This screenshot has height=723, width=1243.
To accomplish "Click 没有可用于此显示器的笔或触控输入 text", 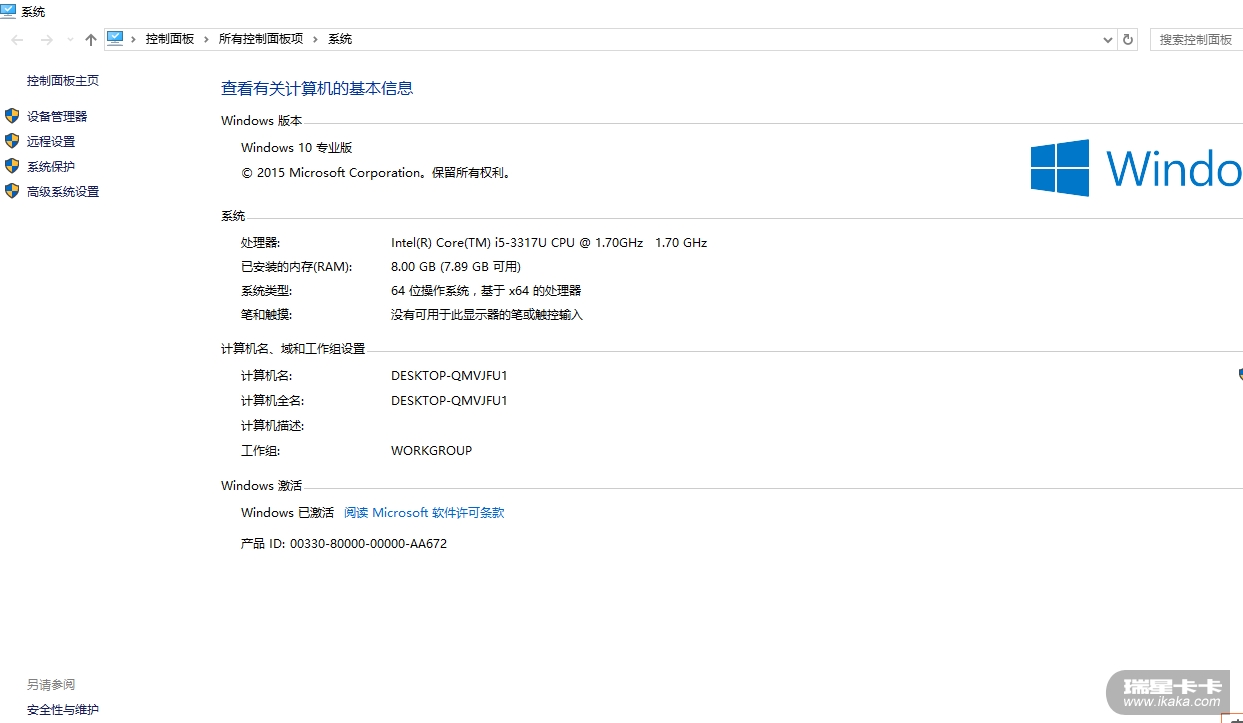I will pos(487,315).
